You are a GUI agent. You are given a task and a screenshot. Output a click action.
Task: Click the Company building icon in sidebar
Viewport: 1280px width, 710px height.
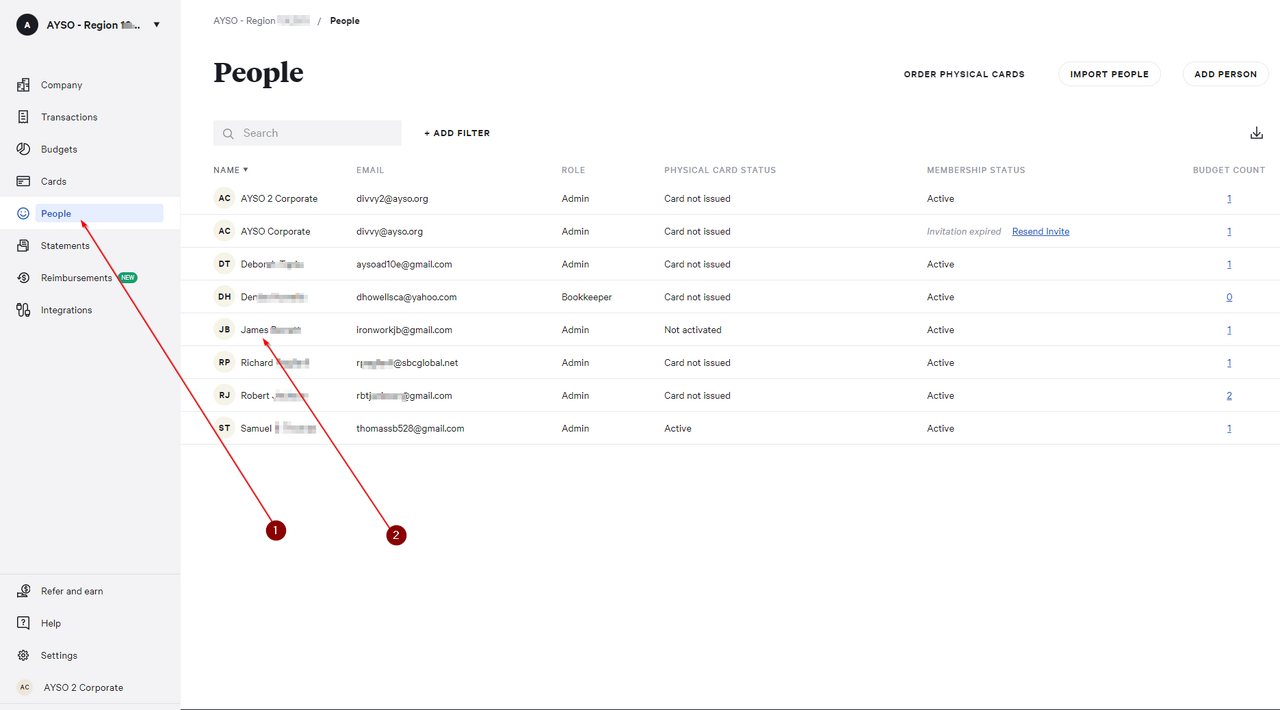[23, 85]
